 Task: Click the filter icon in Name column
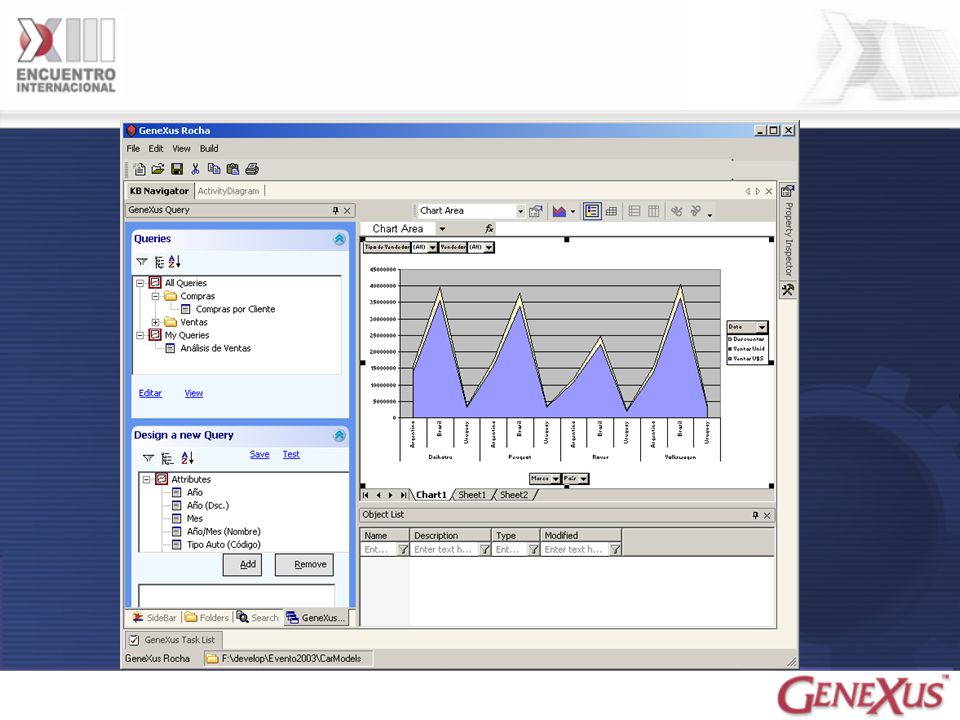click(403, 550)
